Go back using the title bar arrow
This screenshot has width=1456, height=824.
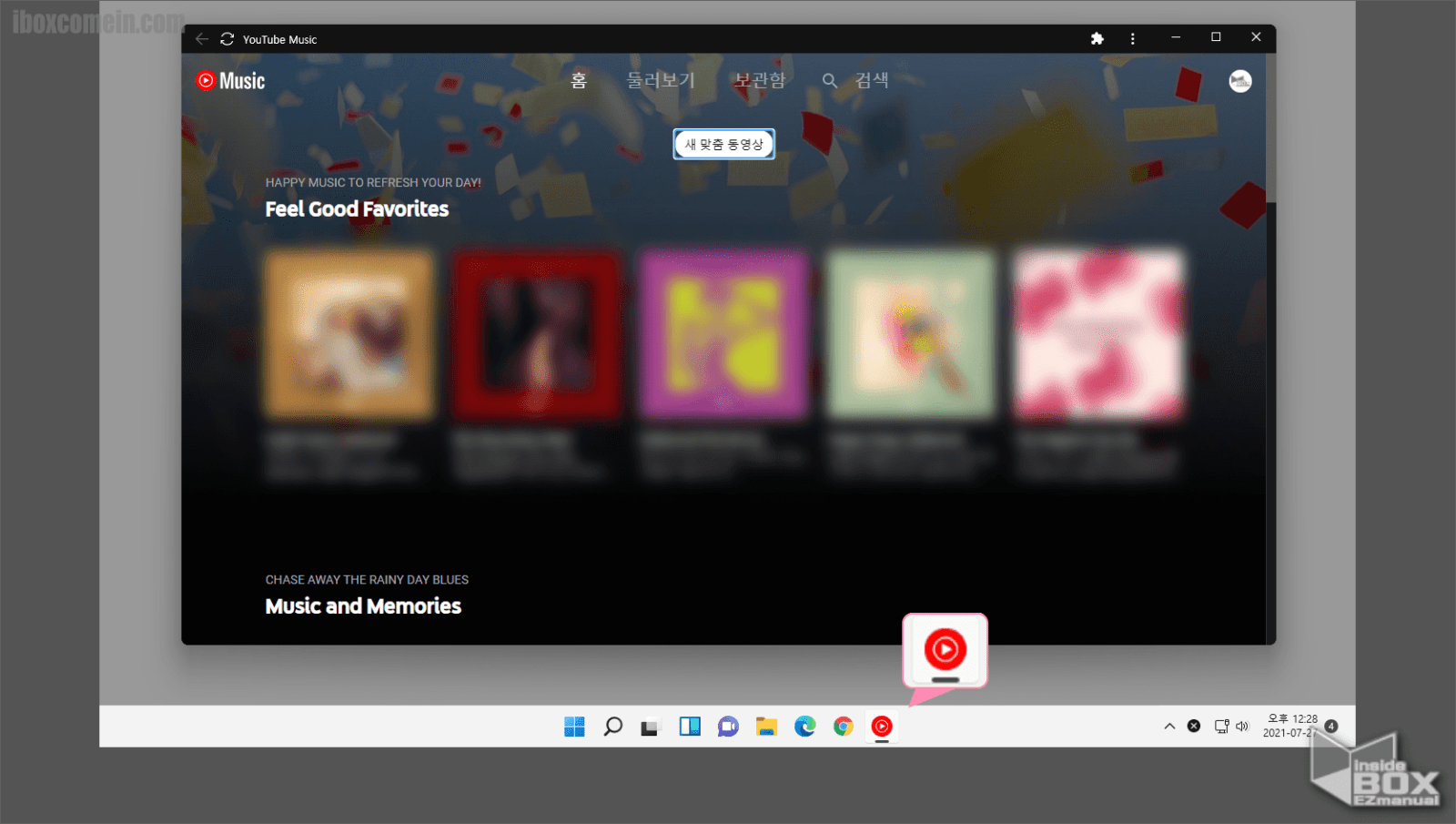[202, 39]
